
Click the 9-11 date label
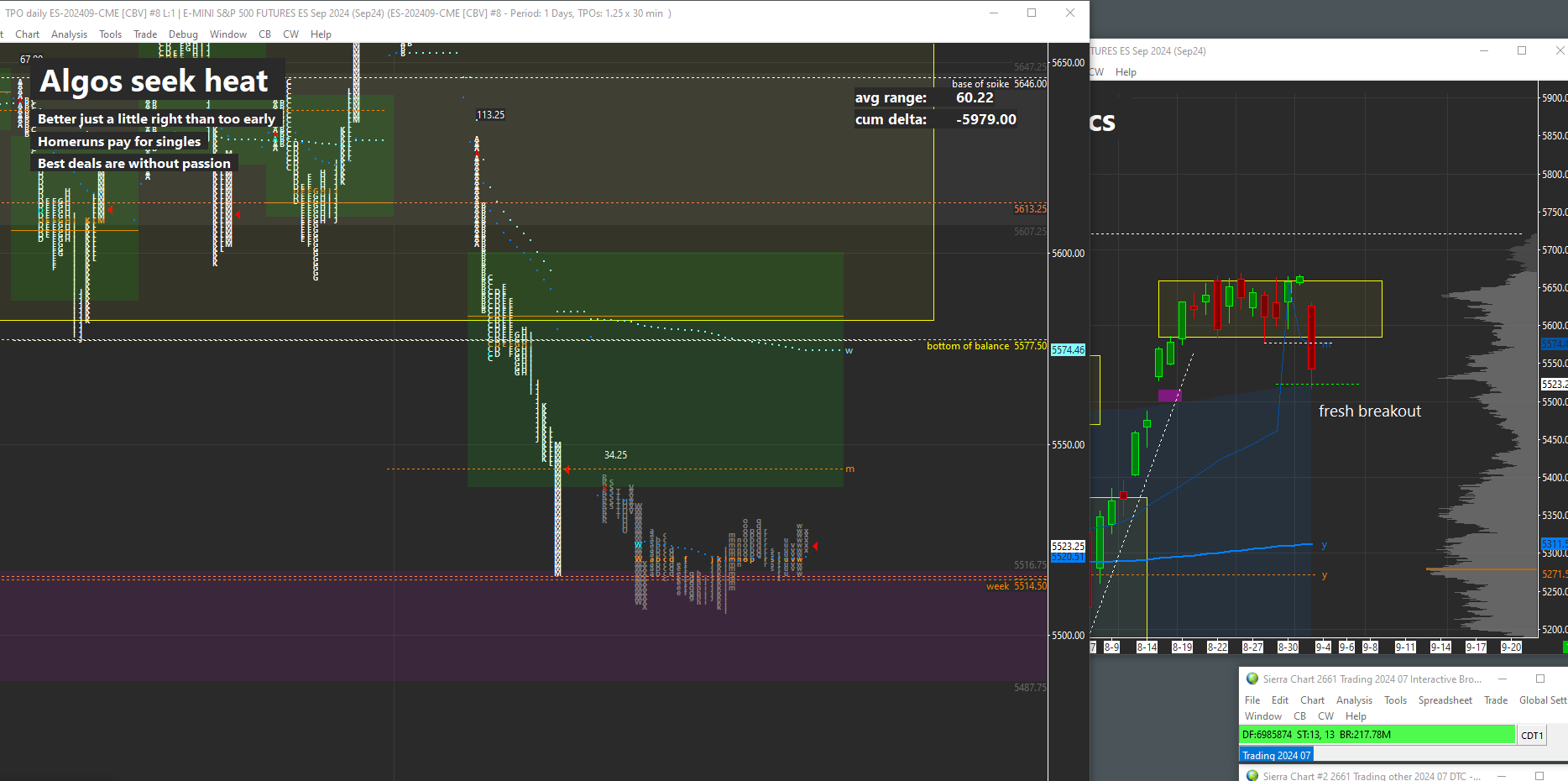click(x=1405, y=647)
